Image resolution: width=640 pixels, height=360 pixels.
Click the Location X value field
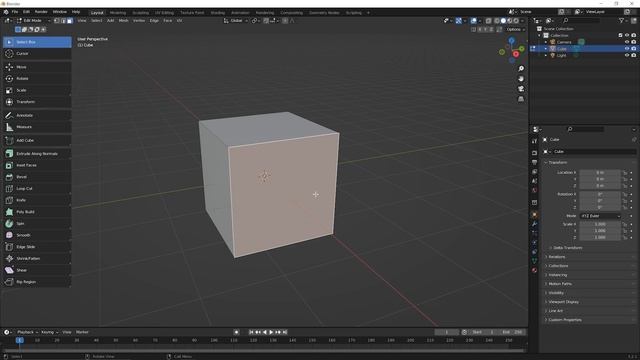click(600, 173)
